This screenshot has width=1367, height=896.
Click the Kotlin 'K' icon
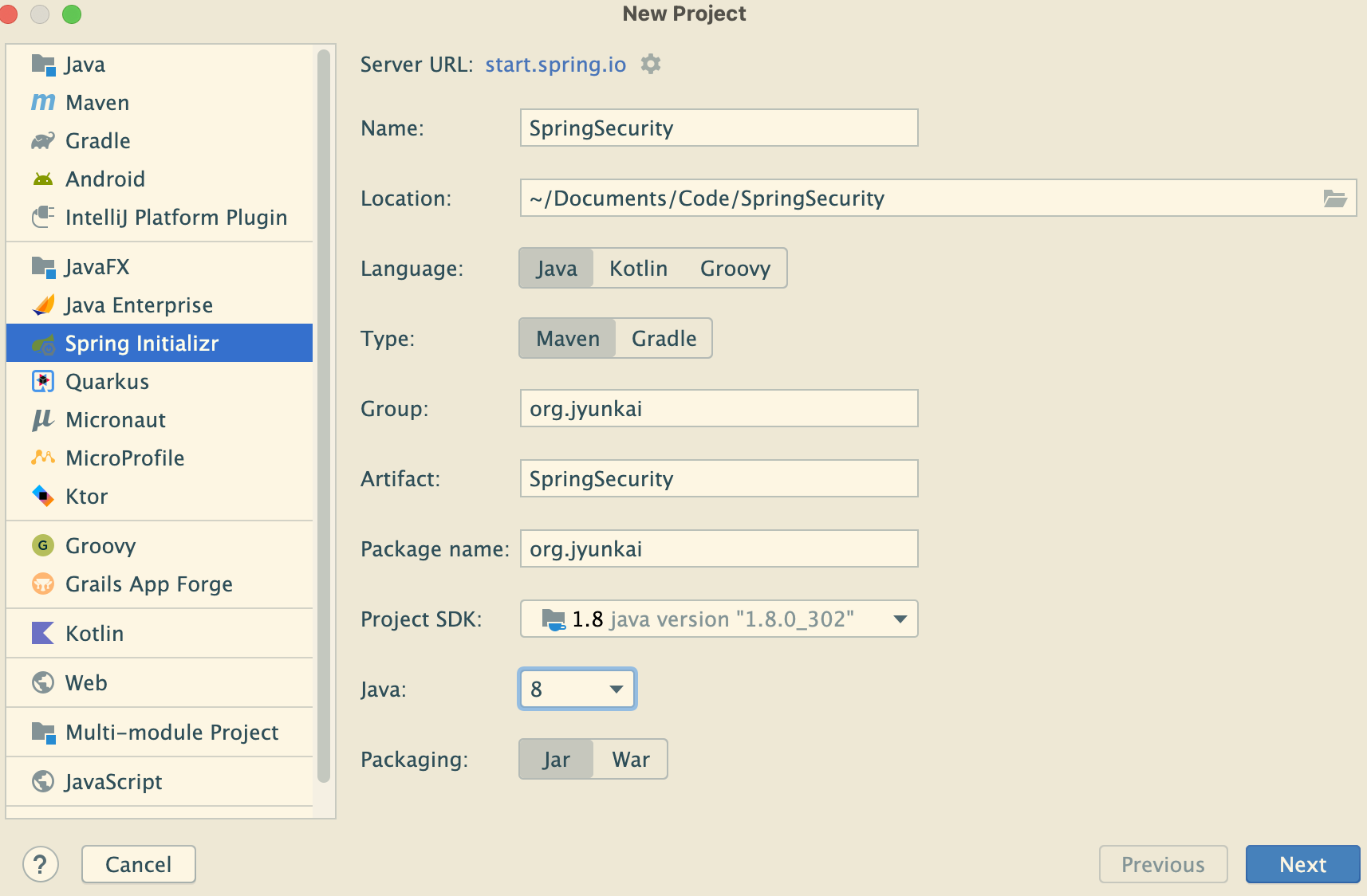(43, 634)
